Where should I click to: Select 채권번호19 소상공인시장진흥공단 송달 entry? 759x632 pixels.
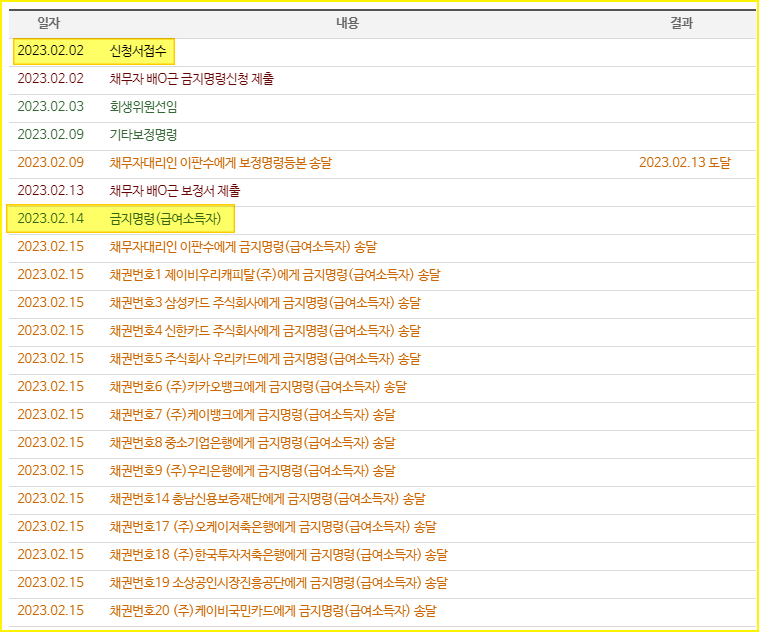(x=279, y=583)
